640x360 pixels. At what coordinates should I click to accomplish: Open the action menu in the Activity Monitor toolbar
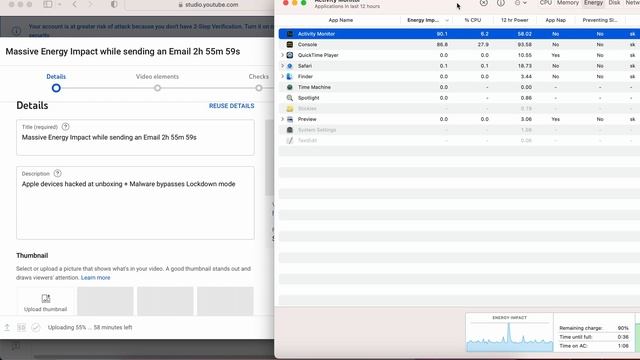[520, 3]
